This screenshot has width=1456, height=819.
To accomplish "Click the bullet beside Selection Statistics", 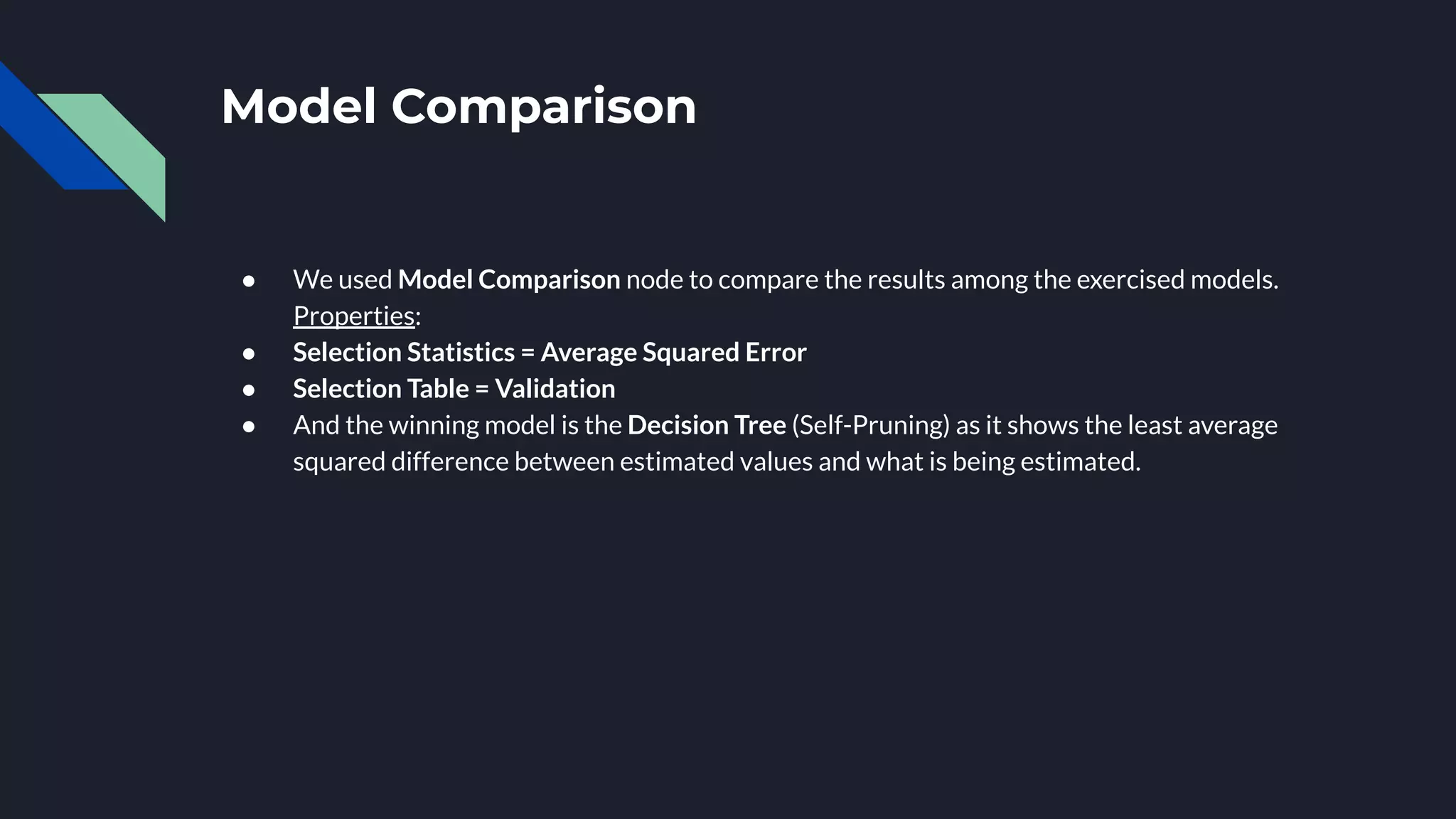I will (249, 353).
